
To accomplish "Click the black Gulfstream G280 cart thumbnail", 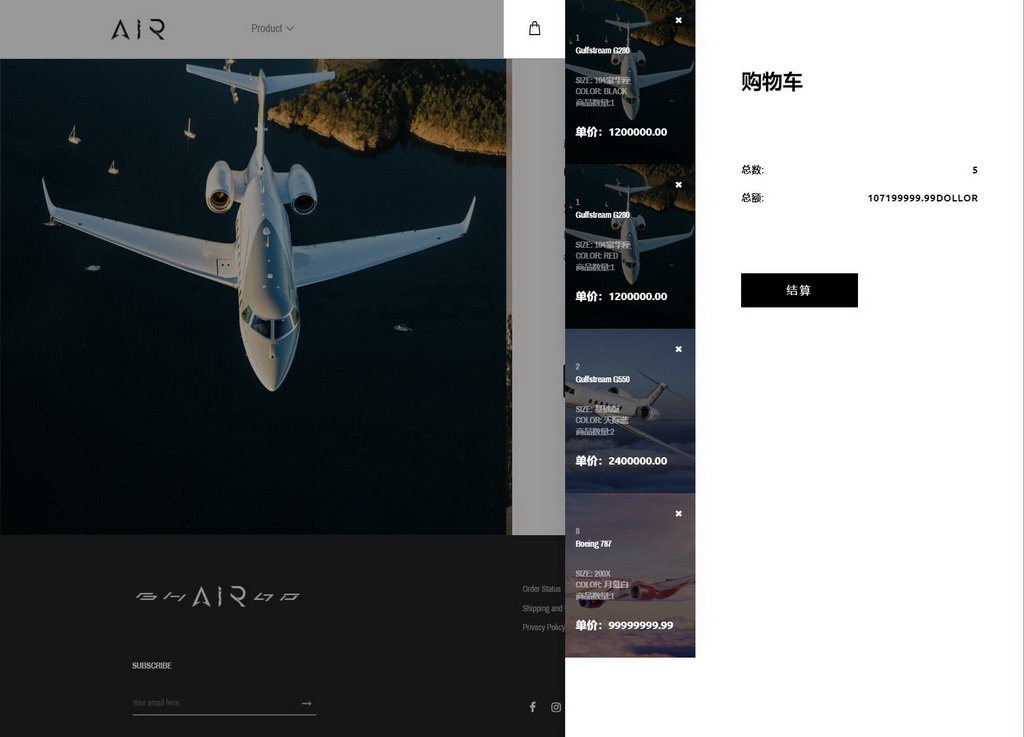I will (x=630, y=82).
